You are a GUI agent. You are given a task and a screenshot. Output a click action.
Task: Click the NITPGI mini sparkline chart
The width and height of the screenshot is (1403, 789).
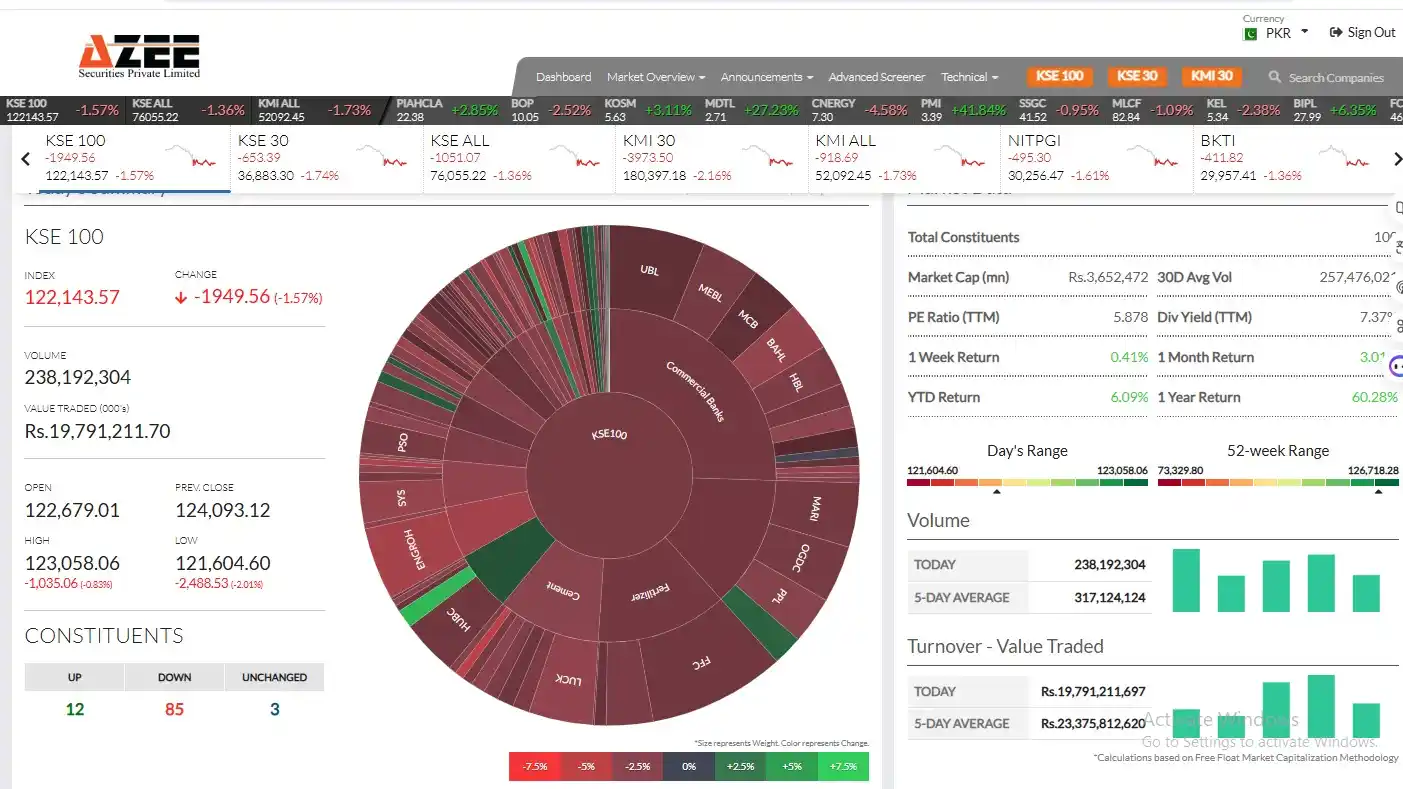click(1151, 155)
